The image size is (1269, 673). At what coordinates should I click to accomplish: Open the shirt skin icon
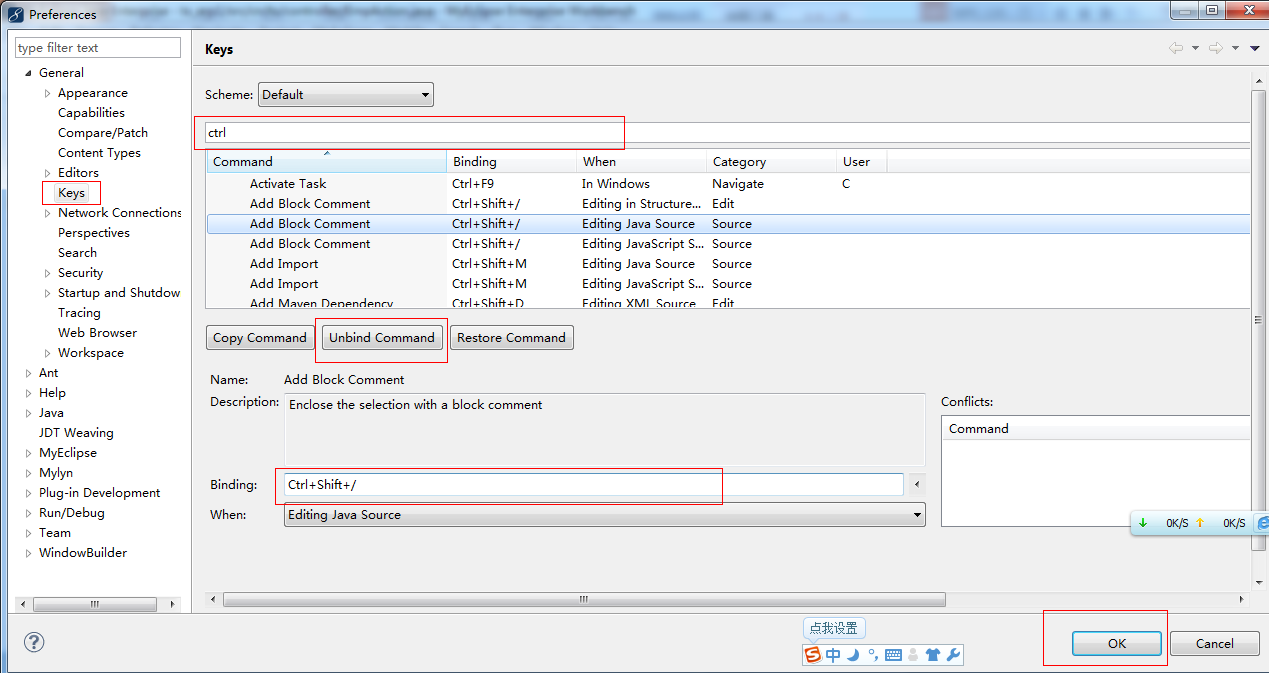click(x=933, y=655)
